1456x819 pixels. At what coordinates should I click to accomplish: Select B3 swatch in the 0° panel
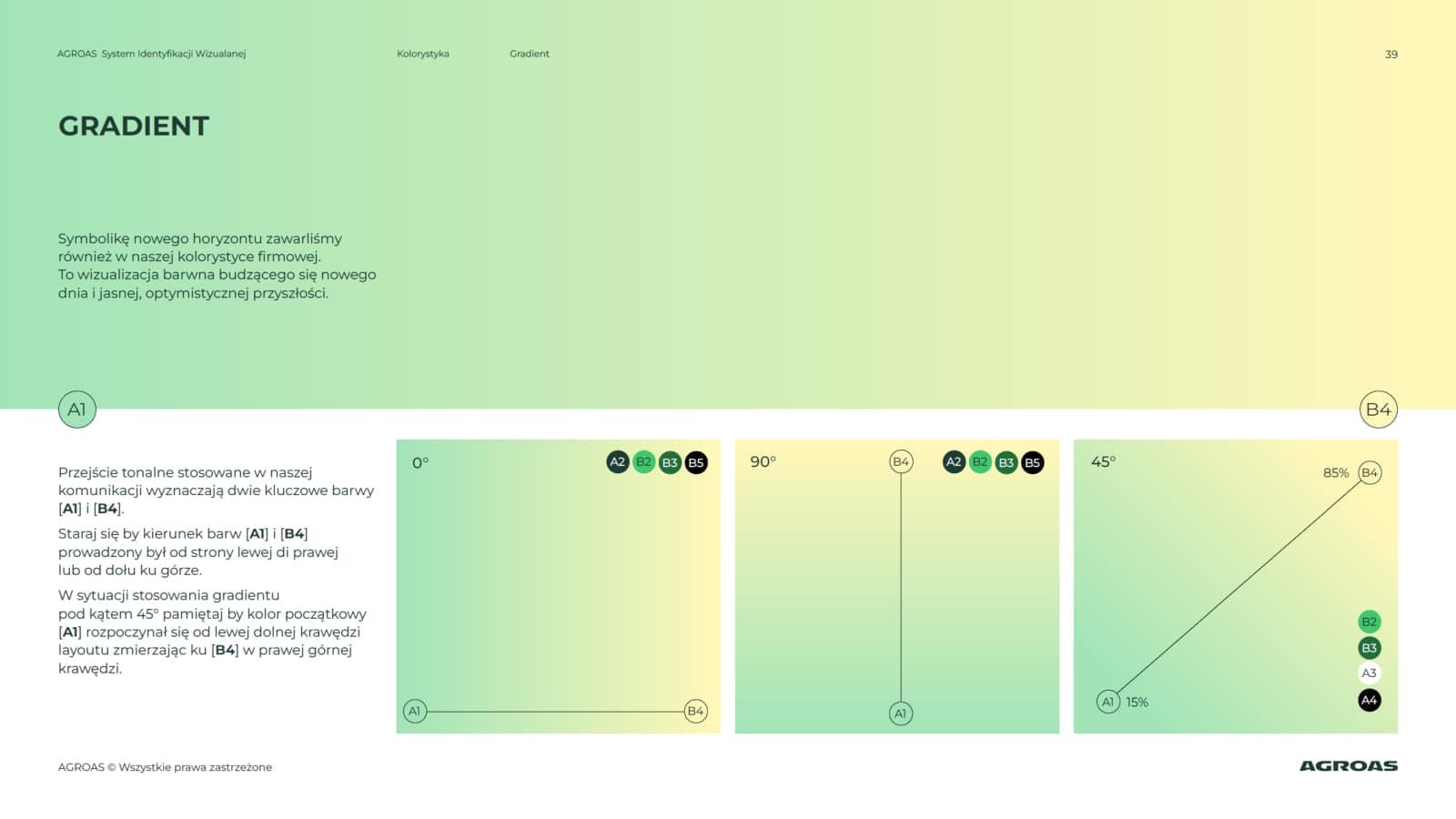(671, 462)
